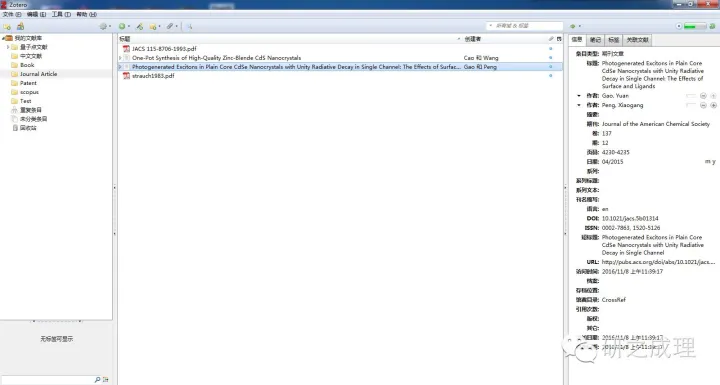This screenshot has height=385, width=720.
Task: Click the new collection icon
Action: coord(7,27)
